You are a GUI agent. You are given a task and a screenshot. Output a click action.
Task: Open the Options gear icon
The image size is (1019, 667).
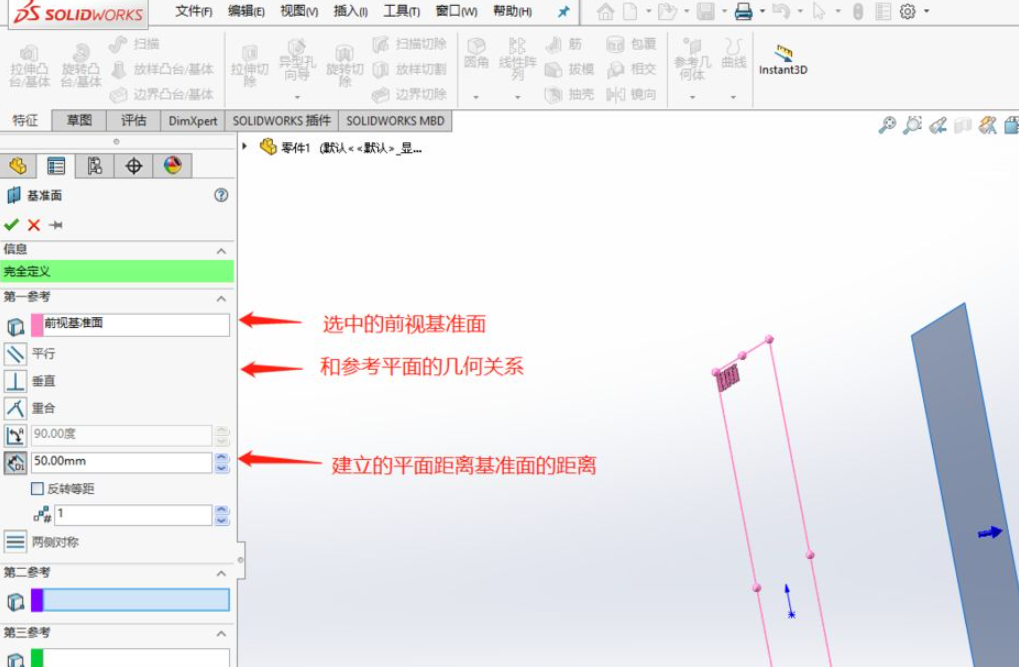coord(908,11)
